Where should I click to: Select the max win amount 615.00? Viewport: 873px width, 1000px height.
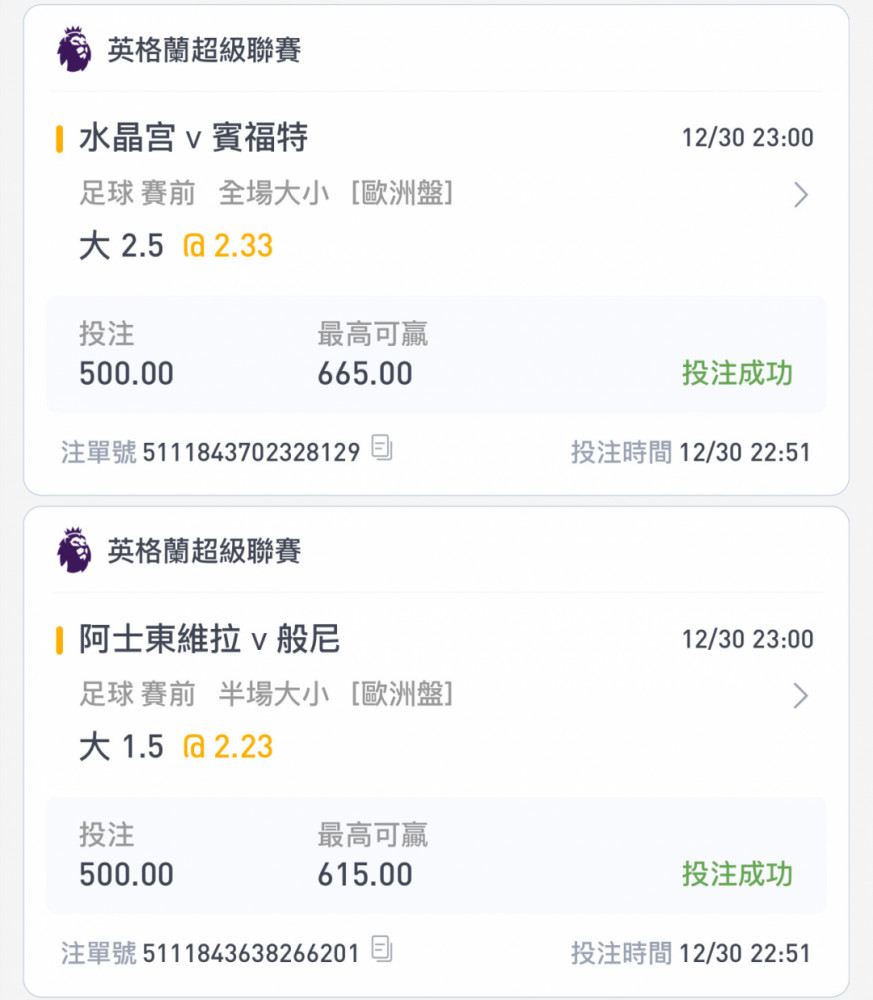365,875
